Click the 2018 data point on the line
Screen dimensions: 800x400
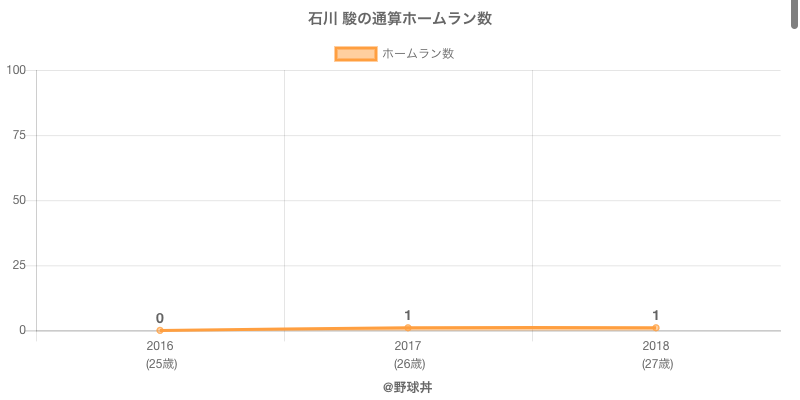(656, 327)
